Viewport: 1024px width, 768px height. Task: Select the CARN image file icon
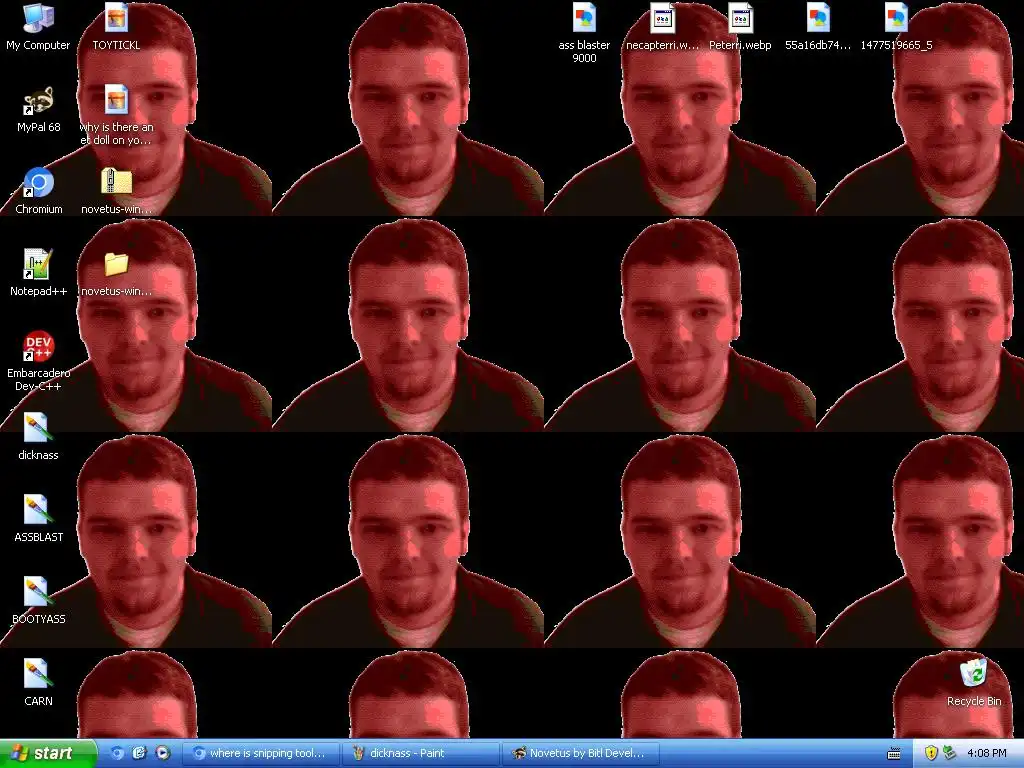(38, 675)
